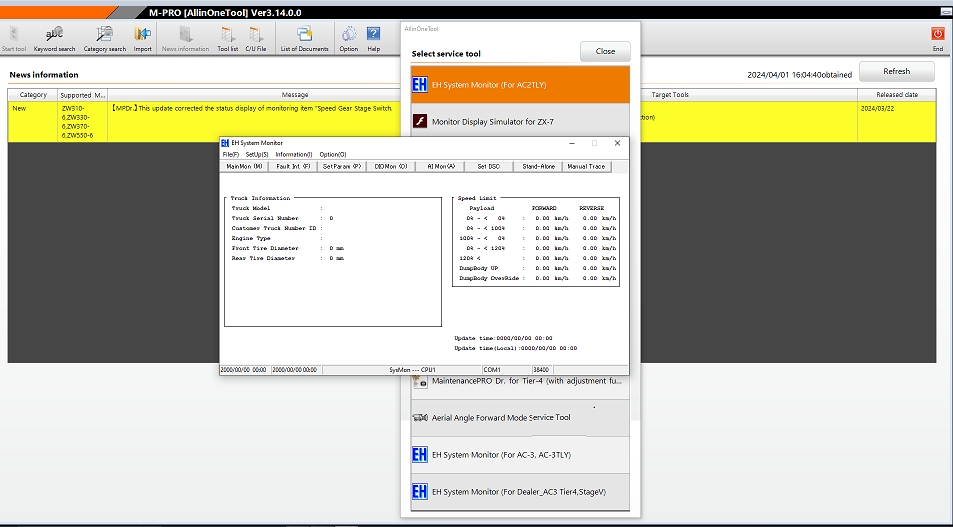The image size is (953, 527).
Task: Open List of Documents icon
Action: [x=304, y=38]
